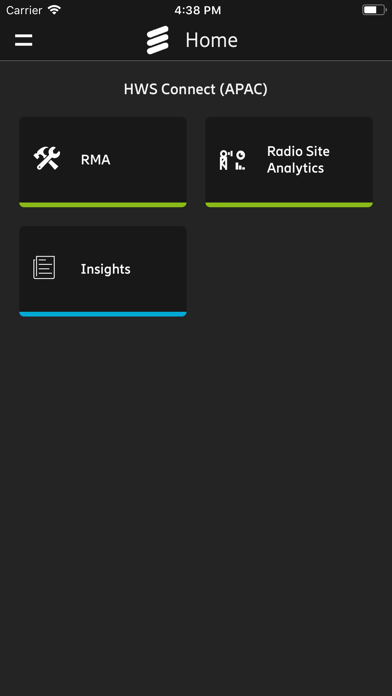The height and width of the screenshot is (696, 392).
Task: Open the Radio Site Analytics tile
Action: tap(289, 162)
